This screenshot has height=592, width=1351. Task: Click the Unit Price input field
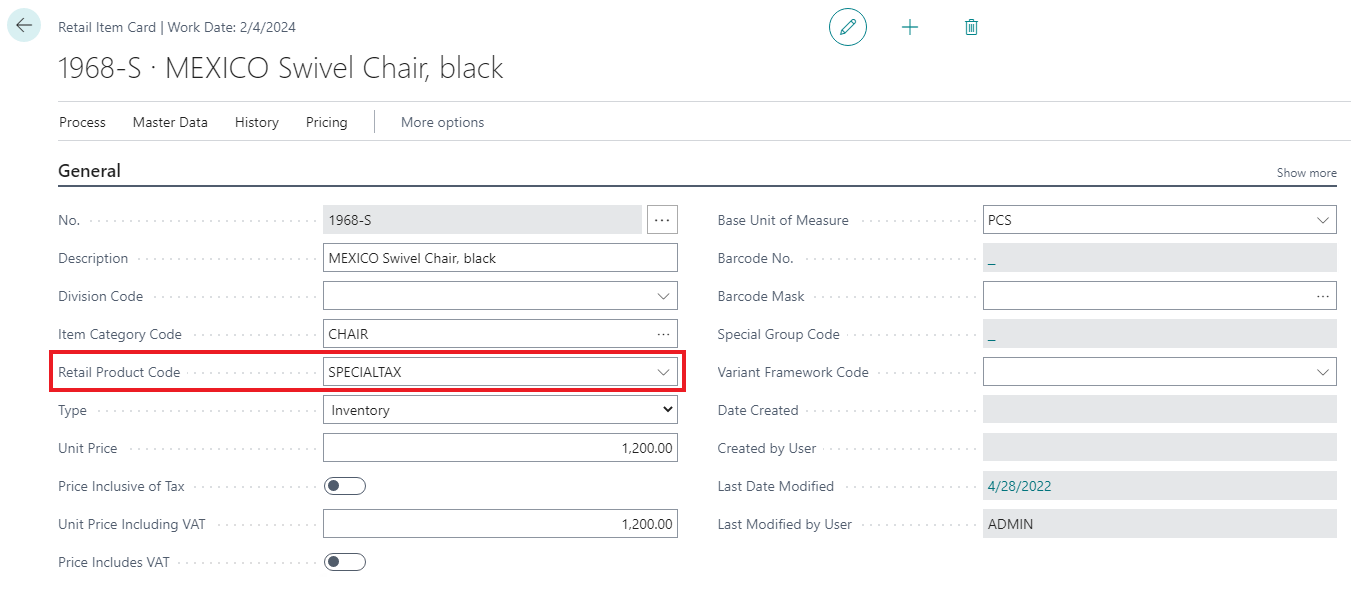coord(500,448)
